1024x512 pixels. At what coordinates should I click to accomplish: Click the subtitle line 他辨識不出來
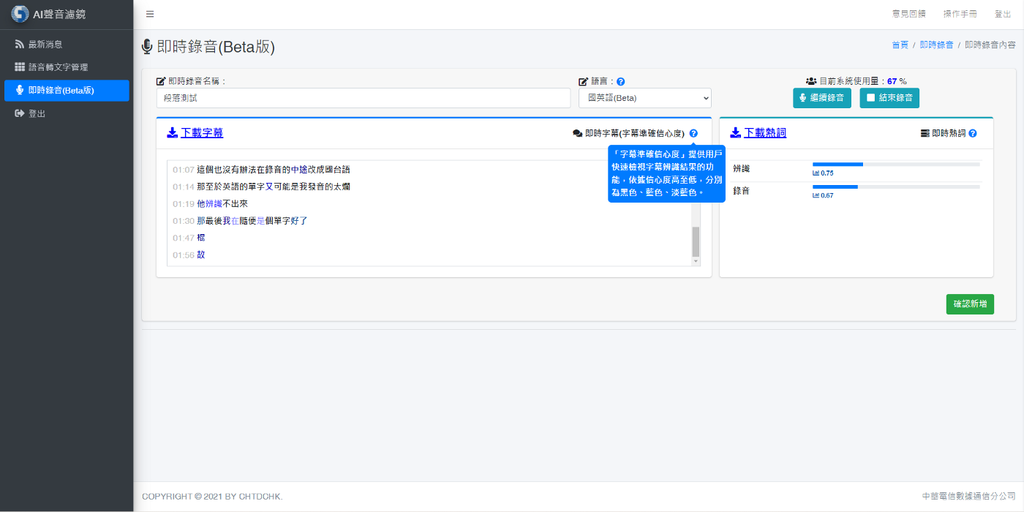tap(222, 204)
